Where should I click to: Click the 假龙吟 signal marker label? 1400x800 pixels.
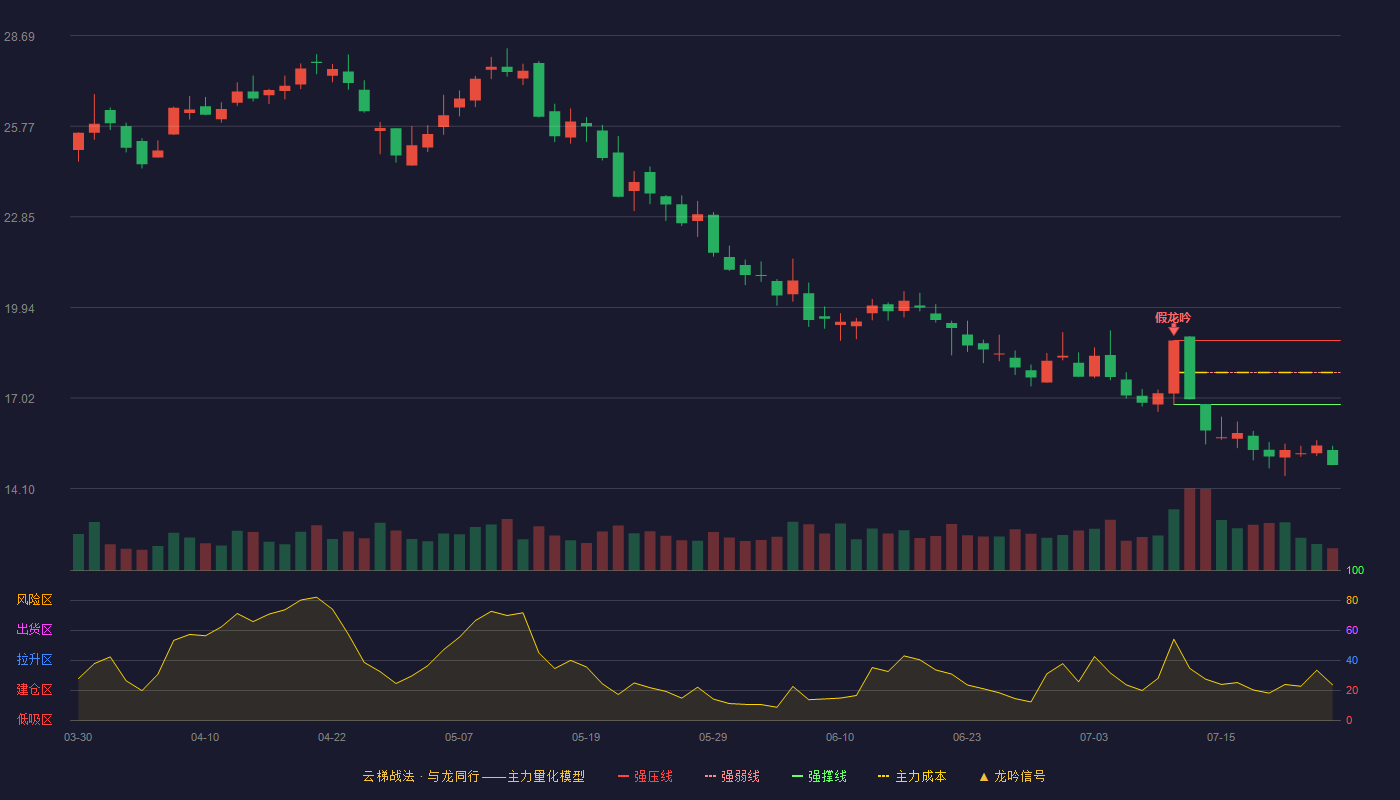pos(1173,317)
